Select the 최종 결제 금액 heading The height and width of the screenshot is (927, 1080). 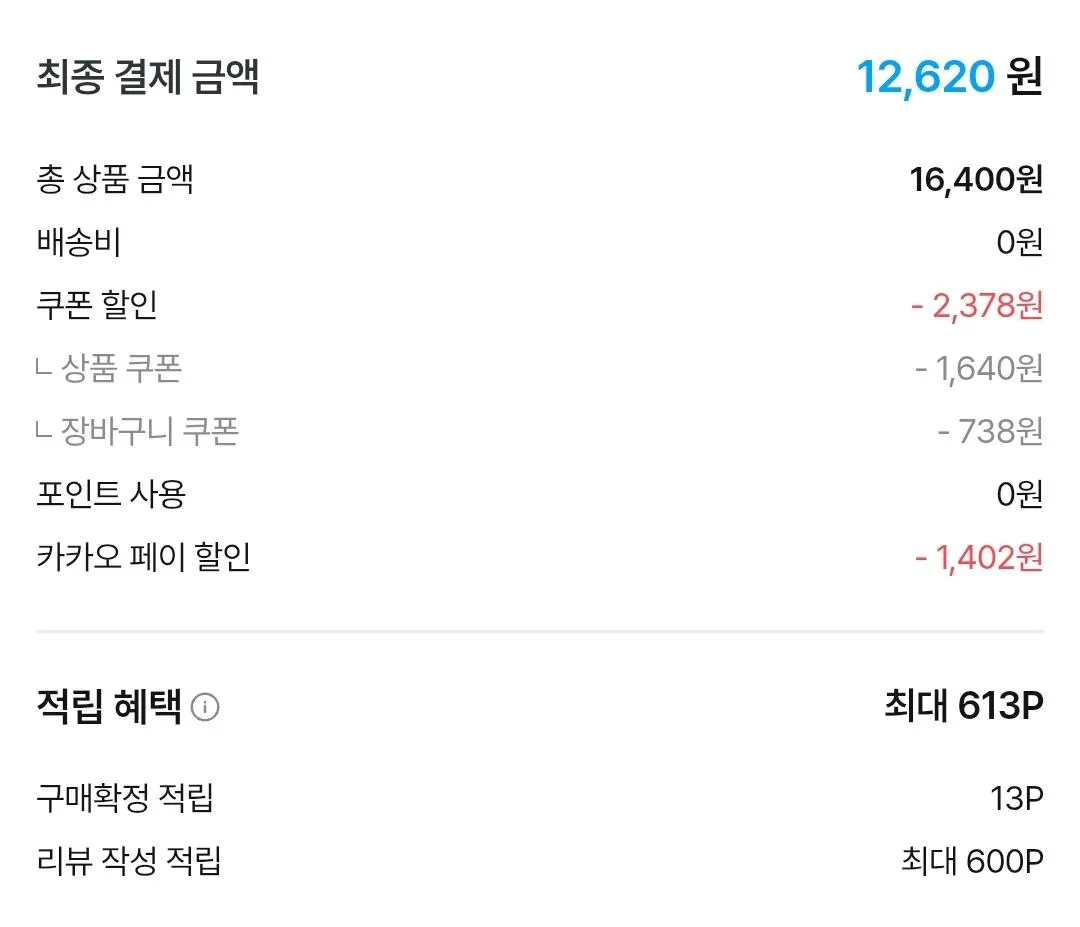pyautogui.click(x=147, y=76)
